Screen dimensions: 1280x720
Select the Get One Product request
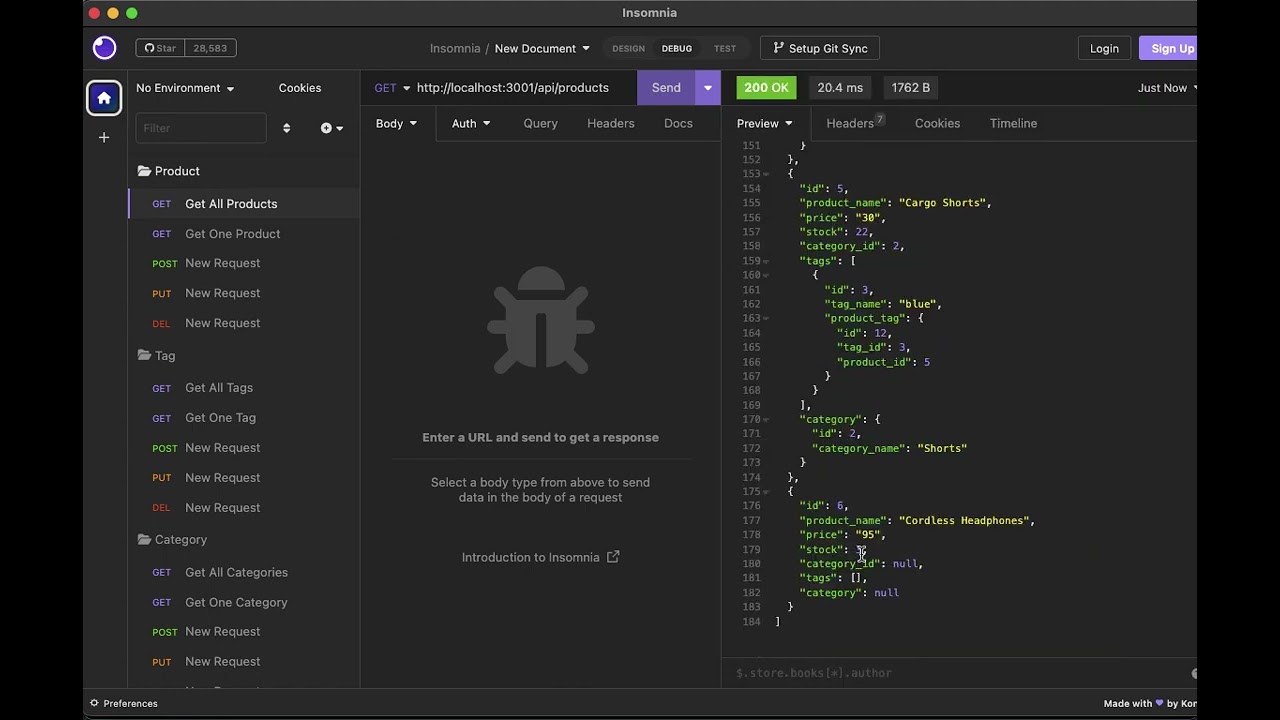click(244, 234)
